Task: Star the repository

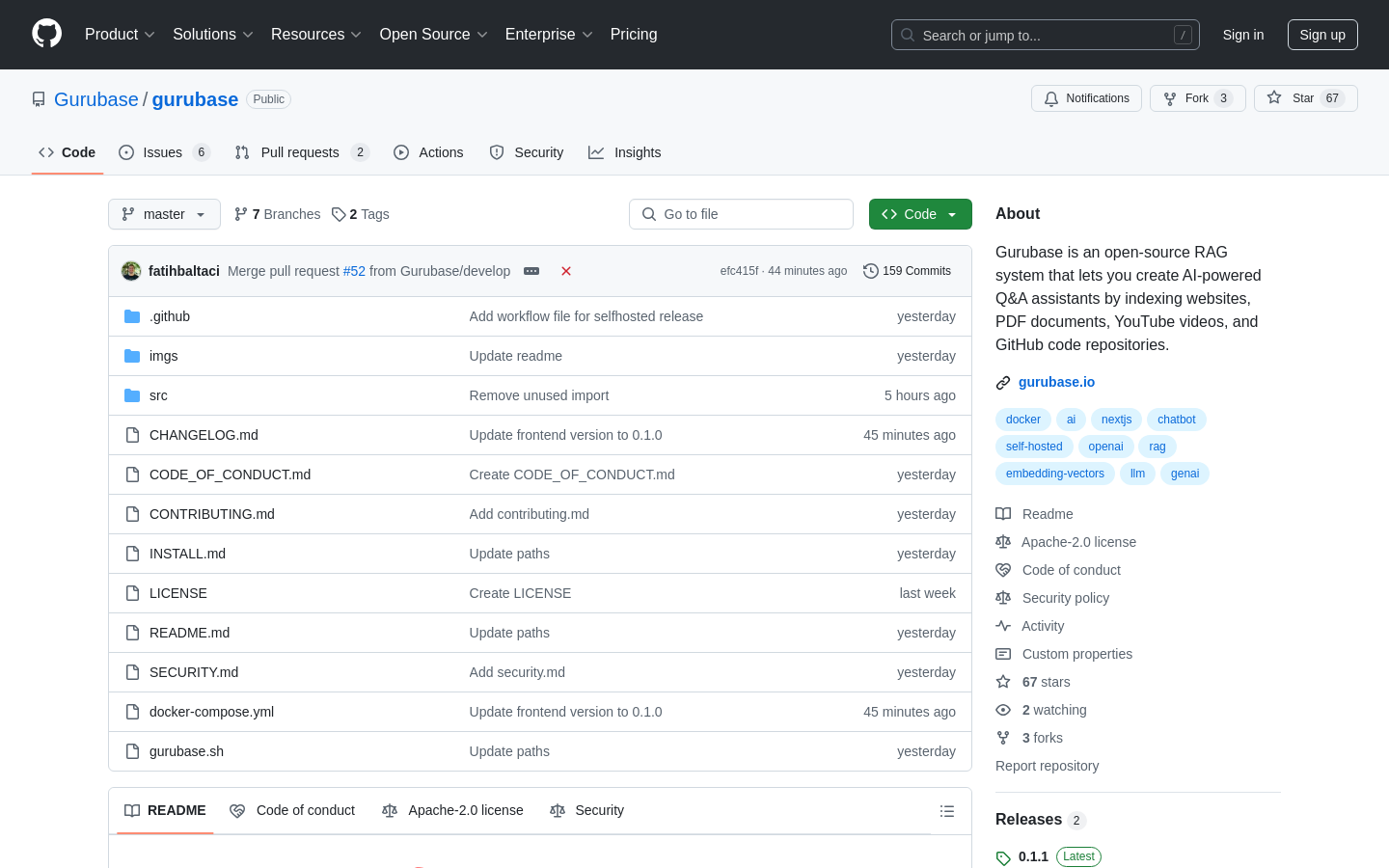Action: (x=1305, y=98)
